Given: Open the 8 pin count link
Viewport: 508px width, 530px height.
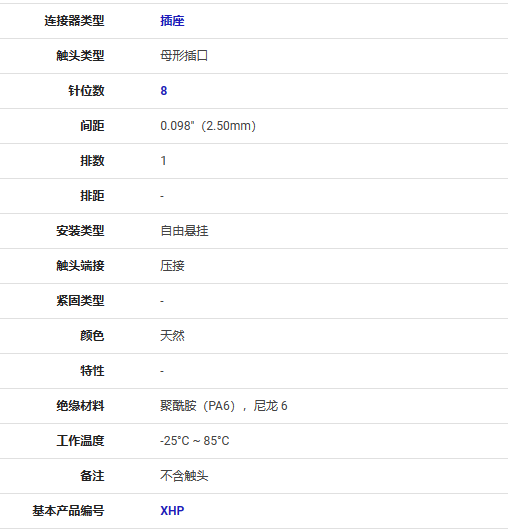Looking at the screenshot, I should [x=164, y=91].
